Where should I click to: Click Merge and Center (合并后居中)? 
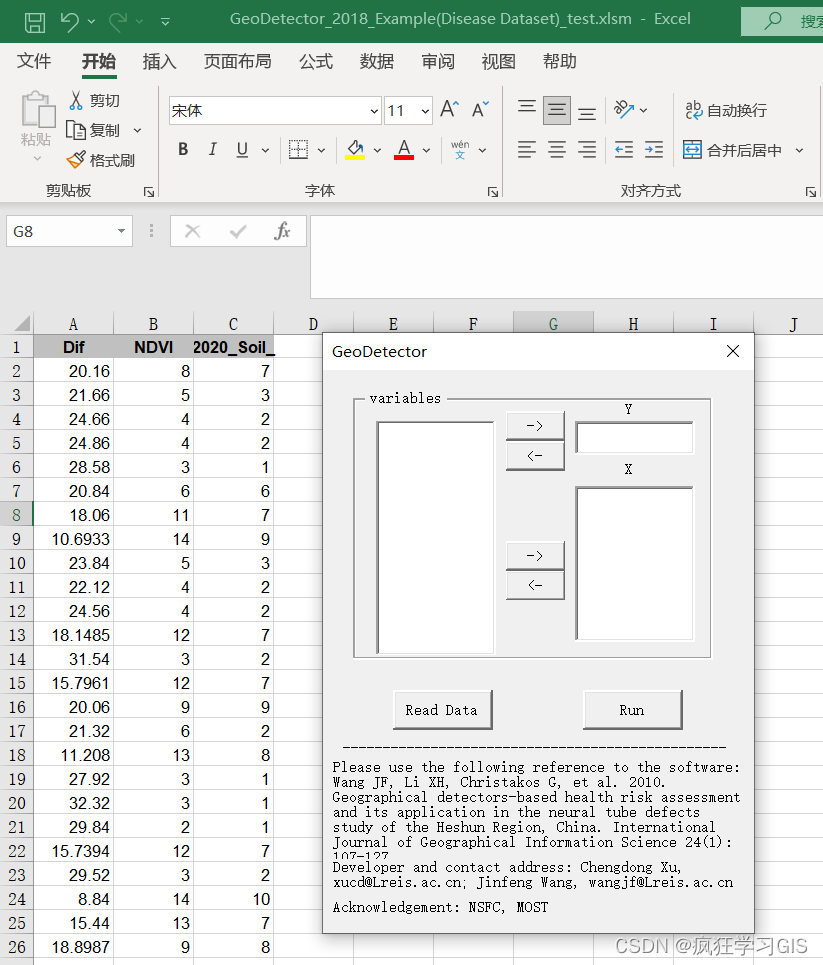pos(733,150)
